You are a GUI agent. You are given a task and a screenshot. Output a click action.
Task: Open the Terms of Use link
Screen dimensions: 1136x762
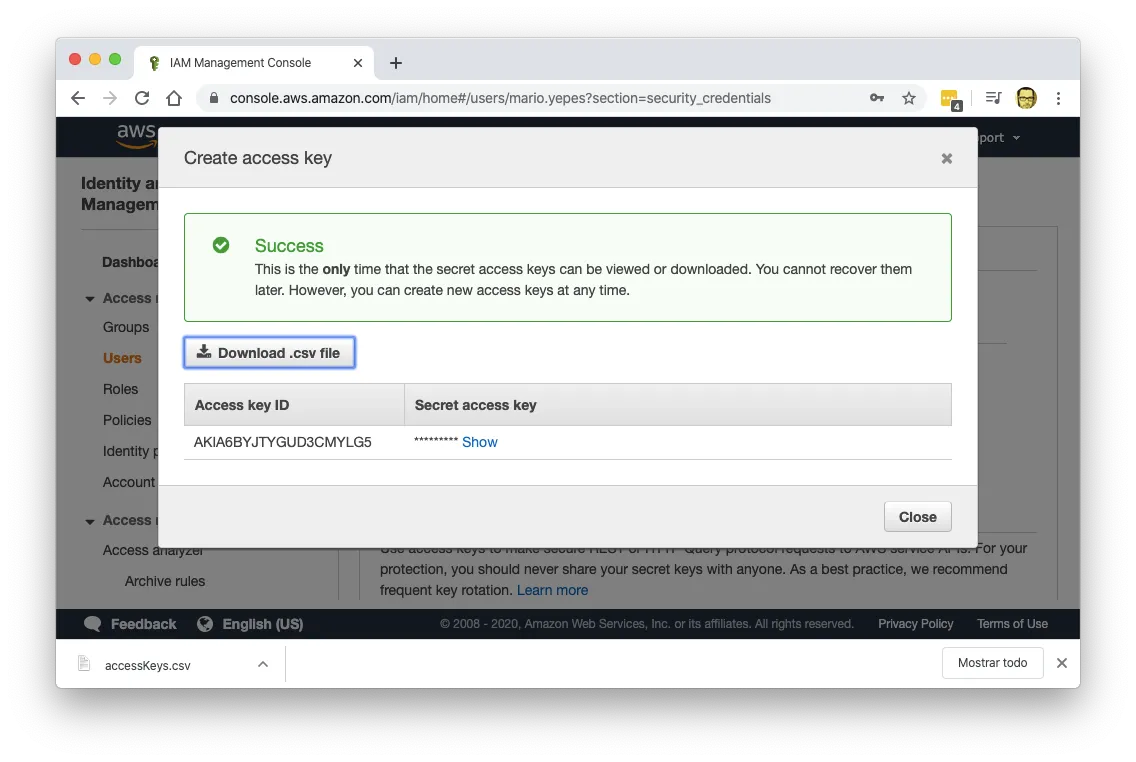[1012, 624]
